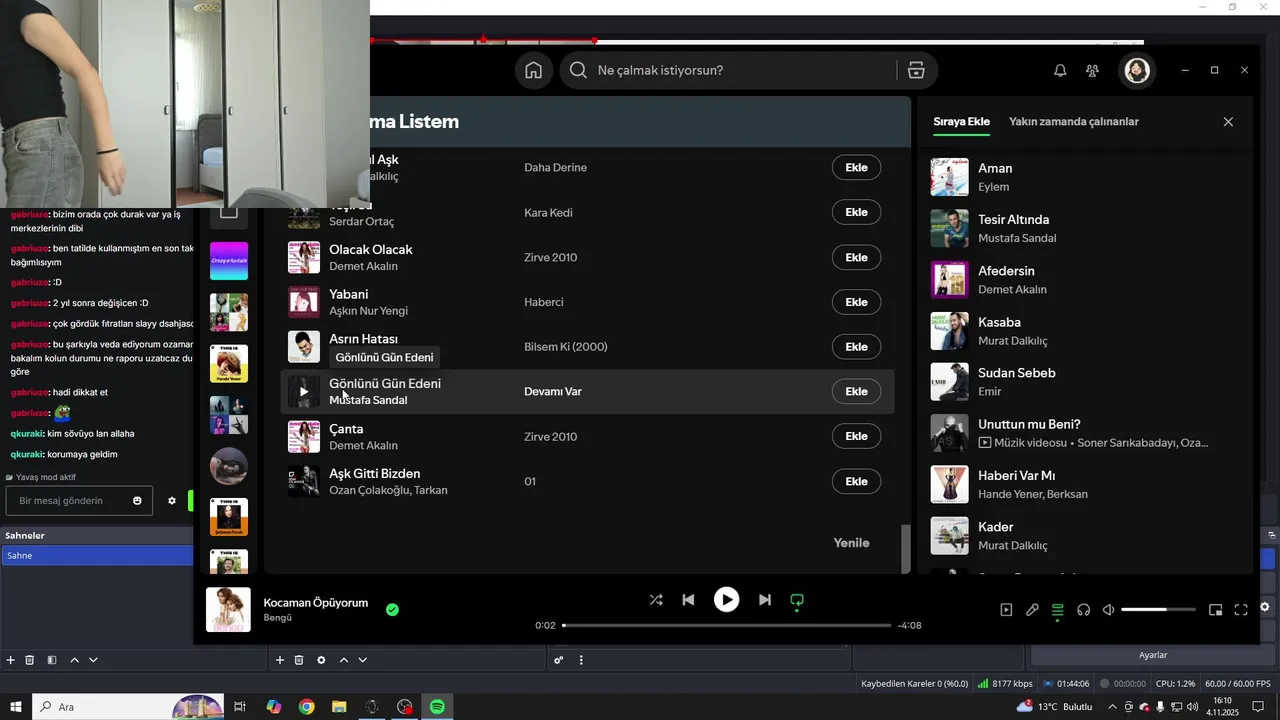Viewport: 1280px width, 720px height.
Task: Skip to the next track
Action: tap(765, 600)
